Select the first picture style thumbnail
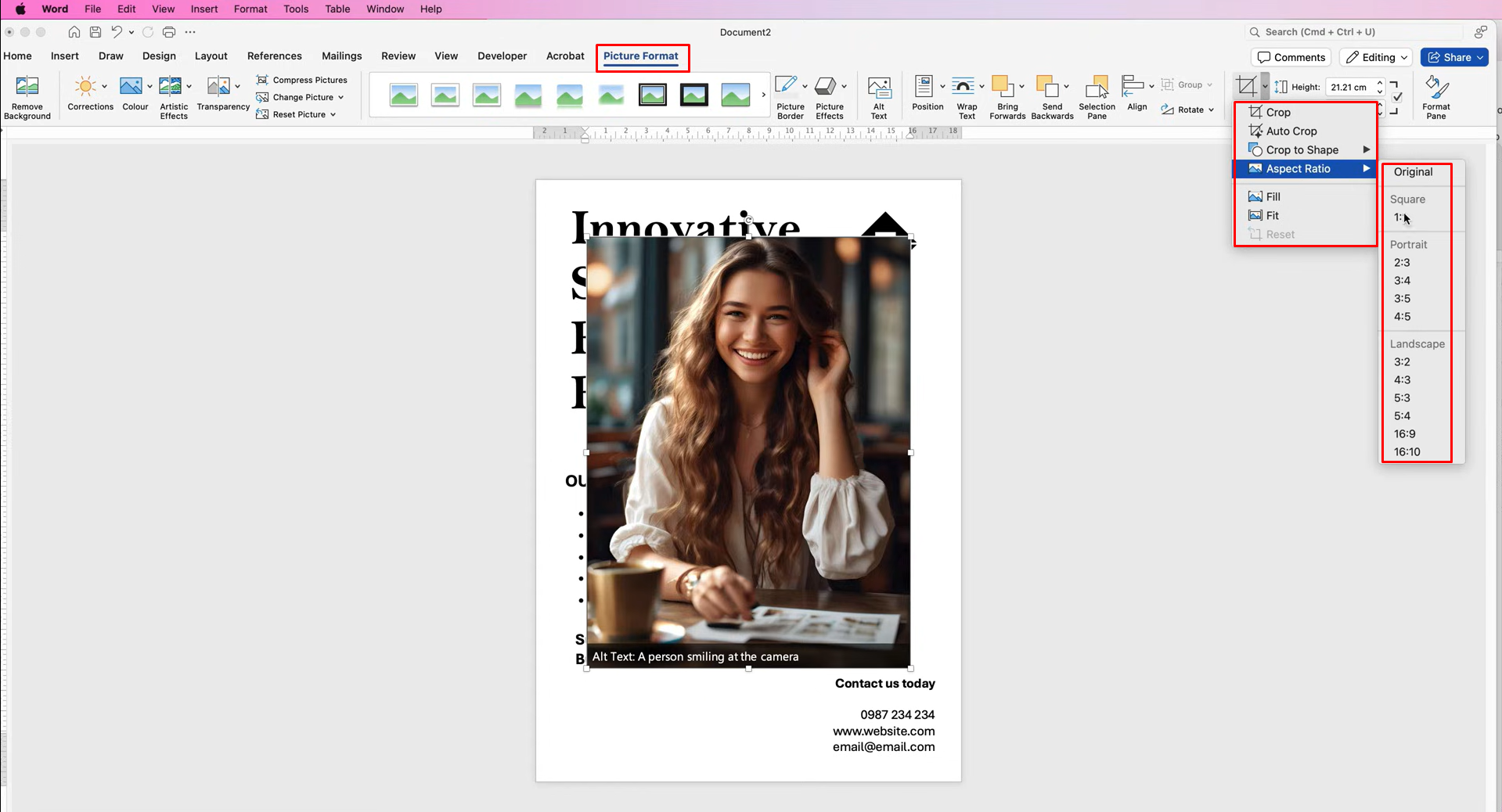The width and height of the screenshot is (1502, 812). pos(403,94)
